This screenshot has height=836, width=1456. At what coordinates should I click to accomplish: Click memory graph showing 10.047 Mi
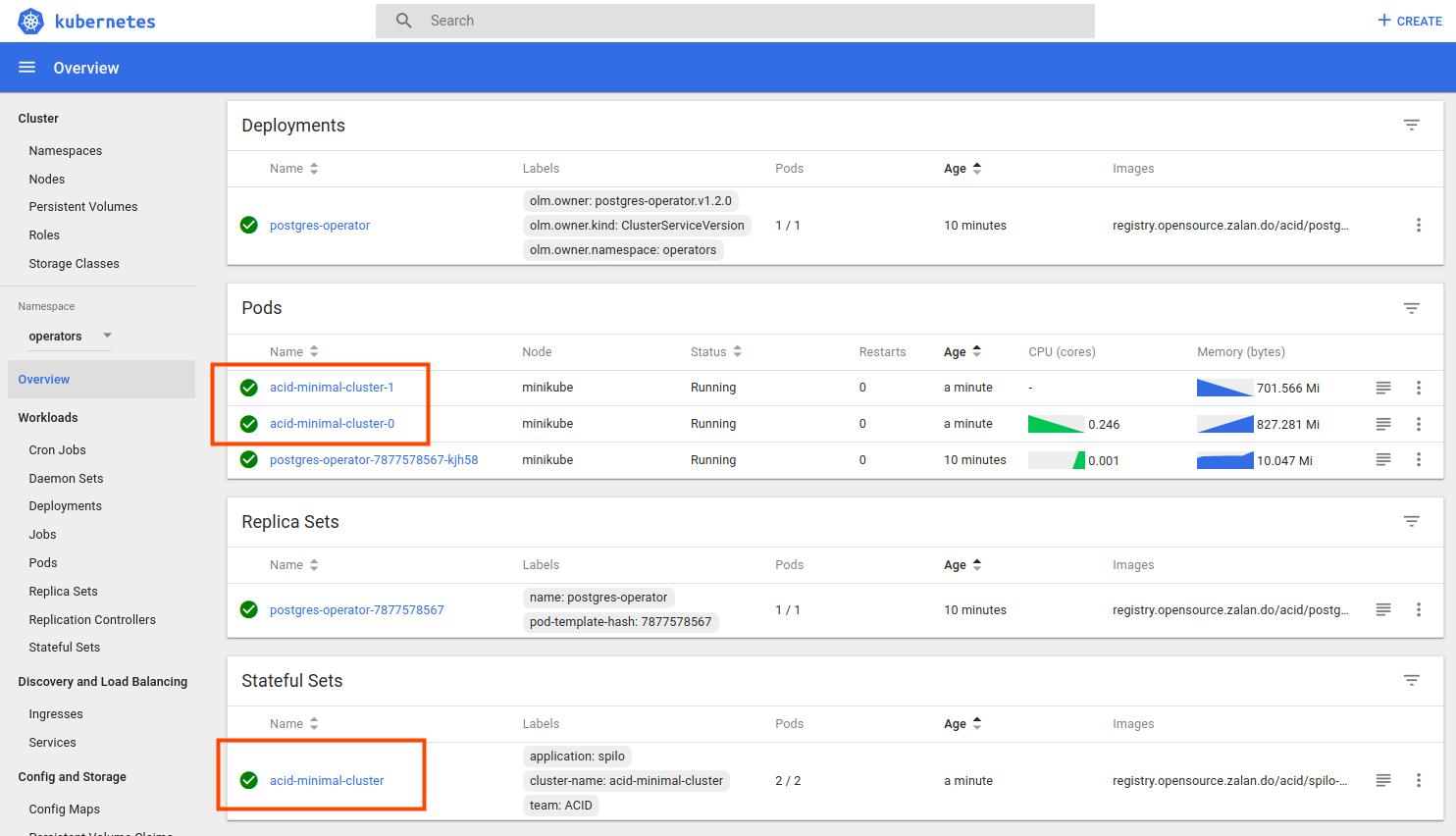[x=1224, y=460]
